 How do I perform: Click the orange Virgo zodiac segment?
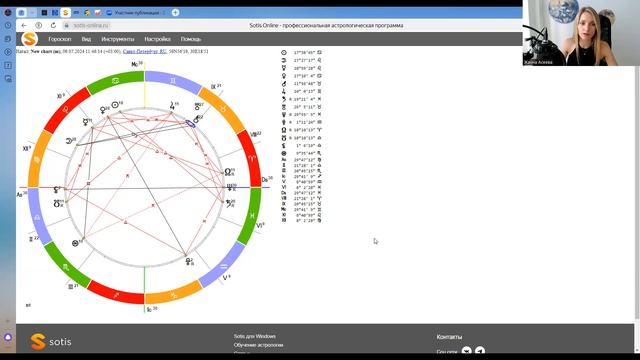pyautogui.click(x=37, y=159)
